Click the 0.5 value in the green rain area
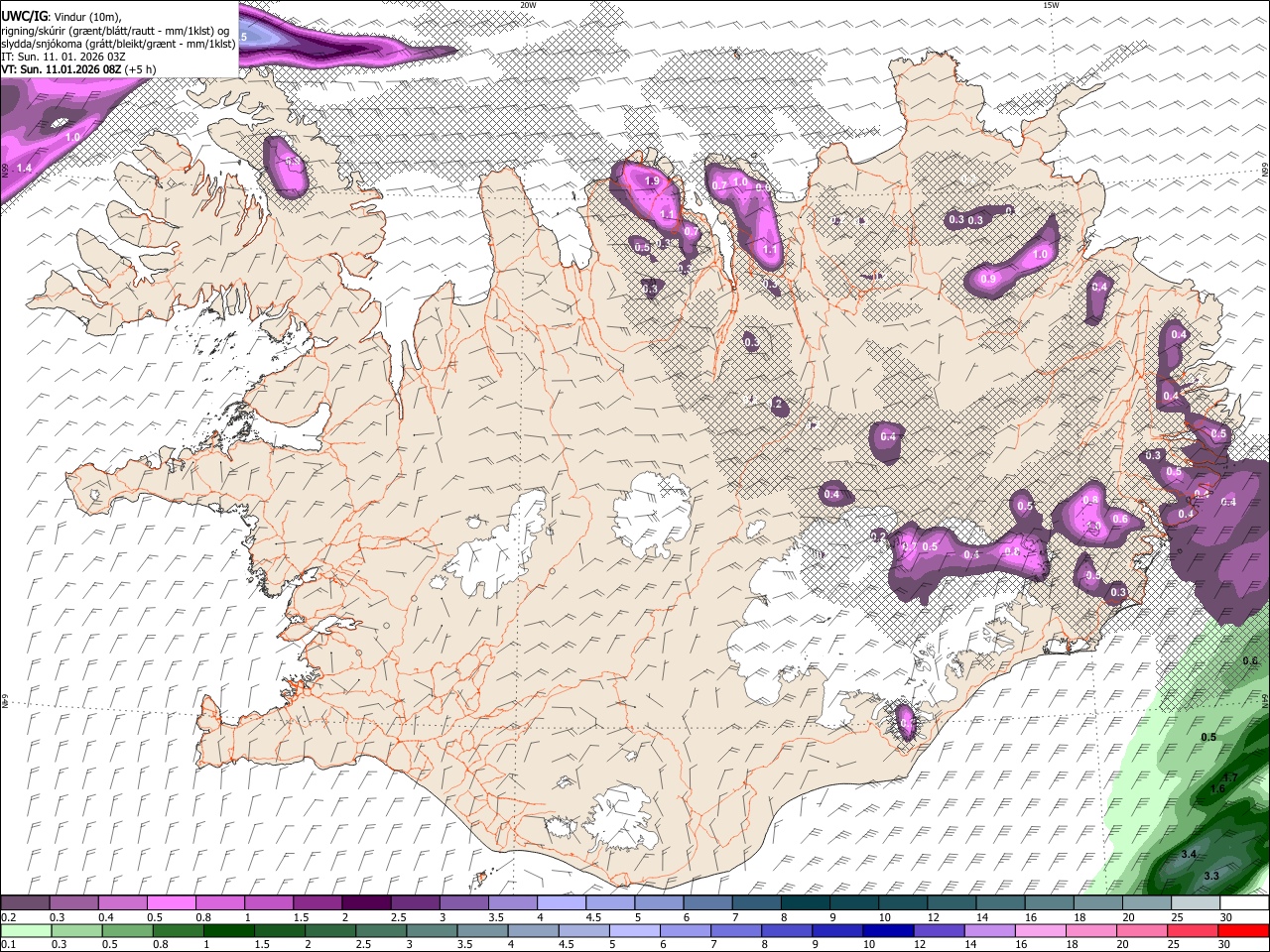 click(1208, 738)
